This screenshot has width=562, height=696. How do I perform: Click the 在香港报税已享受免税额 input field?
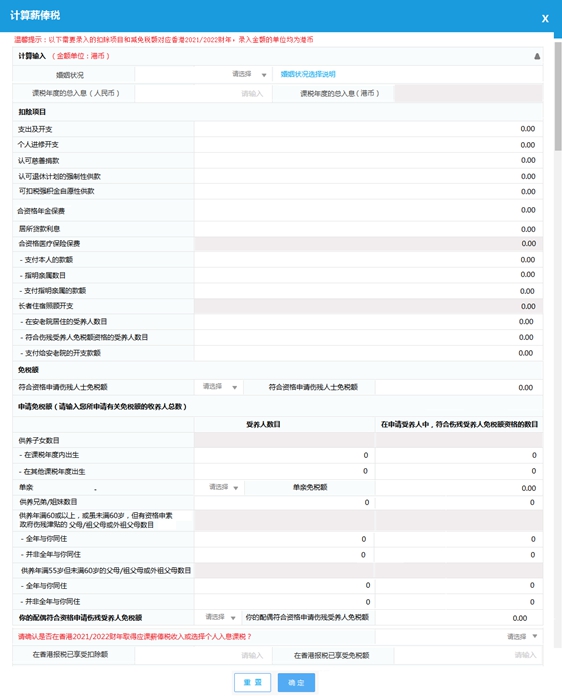pyautogui.click(x=468, y=655)
